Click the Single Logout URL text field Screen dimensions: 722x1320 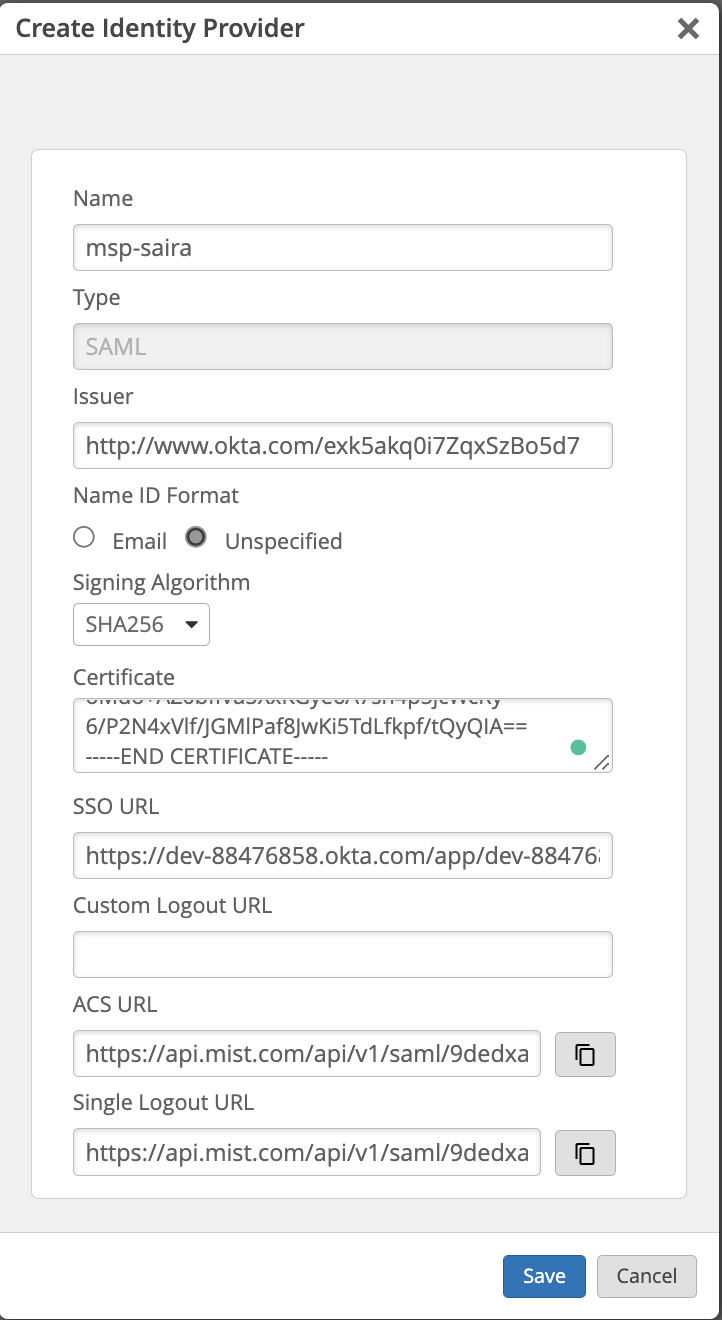tap(306, 1153)
